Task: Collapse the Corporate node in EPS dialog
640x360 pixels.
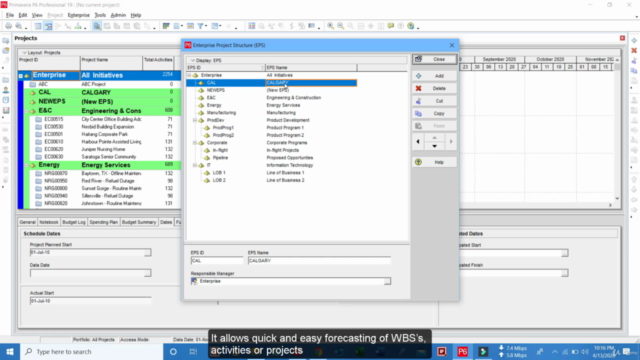Action: (x=195, y=143)
